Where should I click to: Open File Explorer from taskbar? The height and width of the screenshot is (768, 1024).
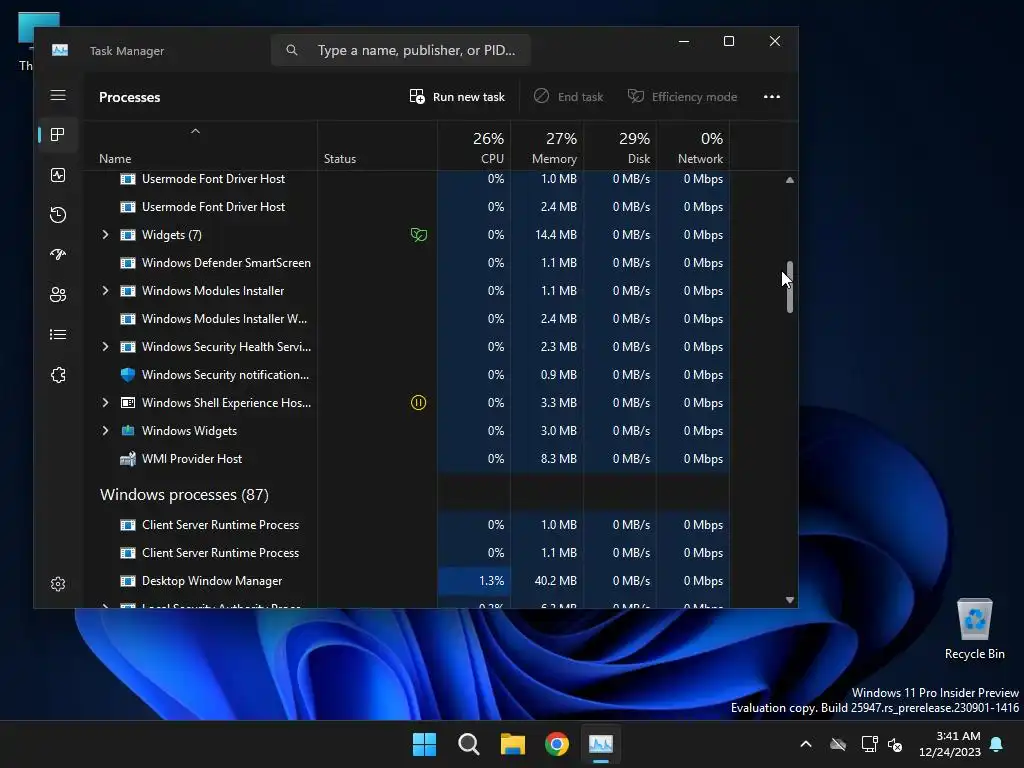tap(513, 744)
